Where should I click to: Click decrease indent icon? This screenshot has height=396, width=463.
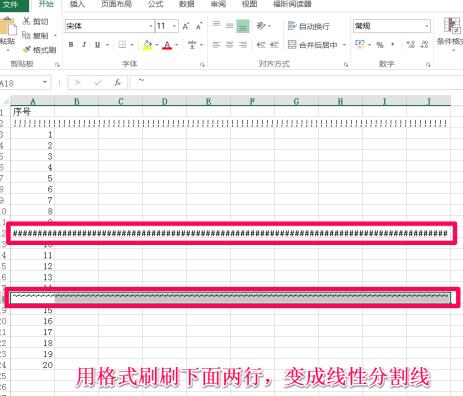pos(261,45)
